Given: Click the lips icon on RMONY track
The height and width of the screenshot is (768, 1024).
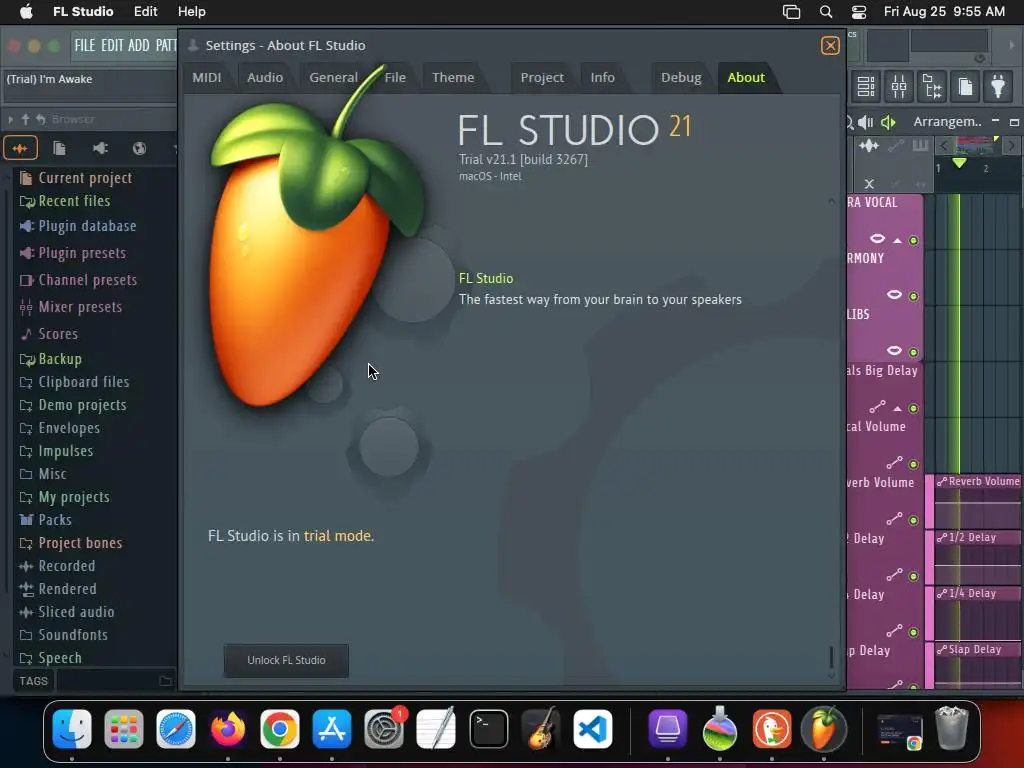Looking at the screenshot, I should [894, 295].
